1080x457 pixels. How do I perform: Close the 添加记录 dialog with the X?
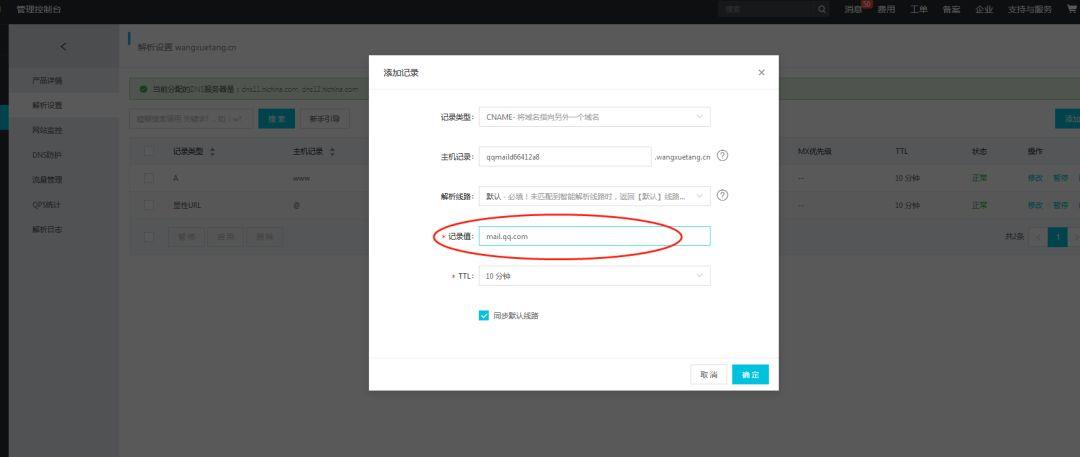click(761, 72)
